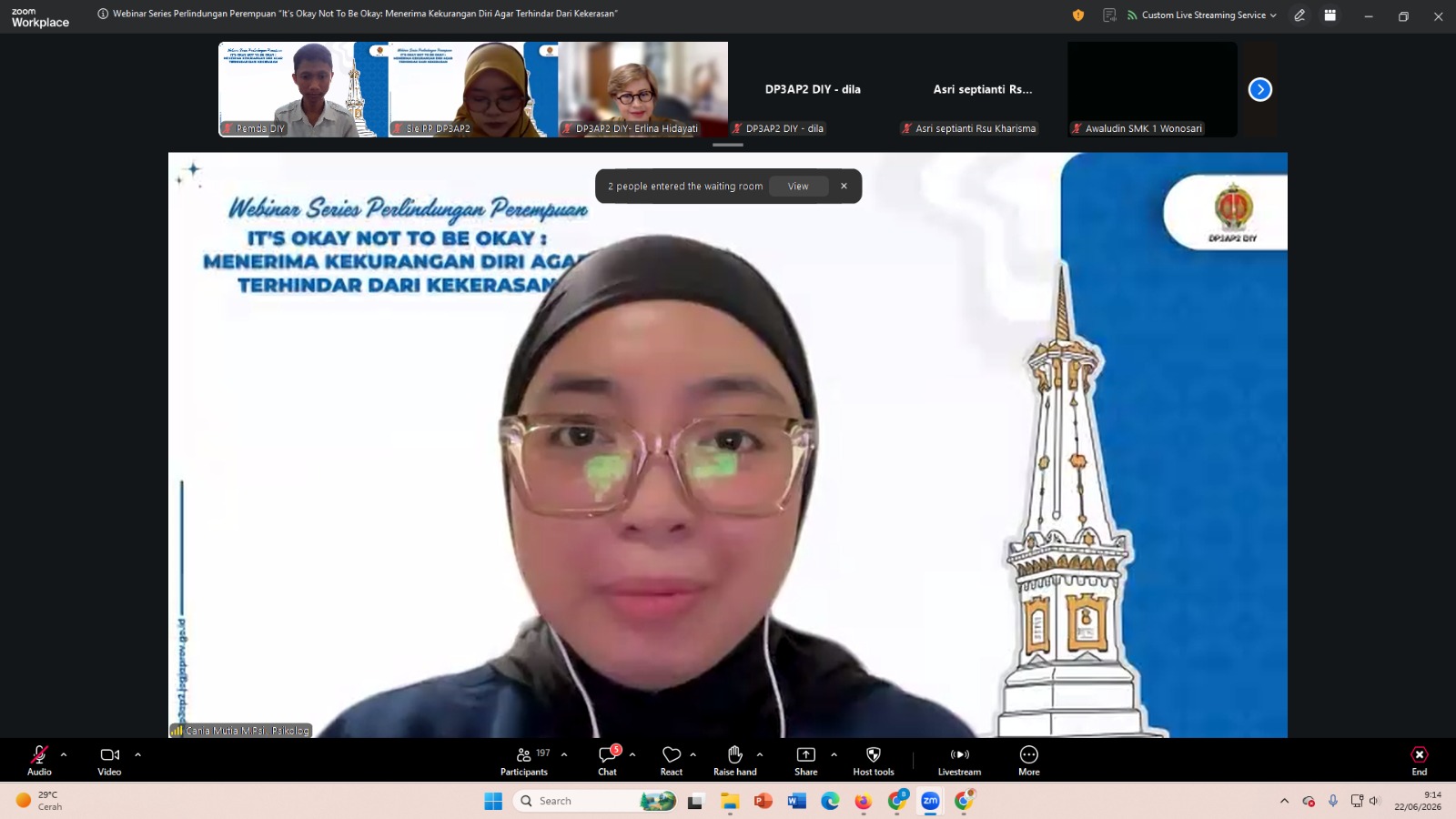Screen dimensions: 1456x819
Task: Click the cloud sync error tray icon
Action: 1309,801
